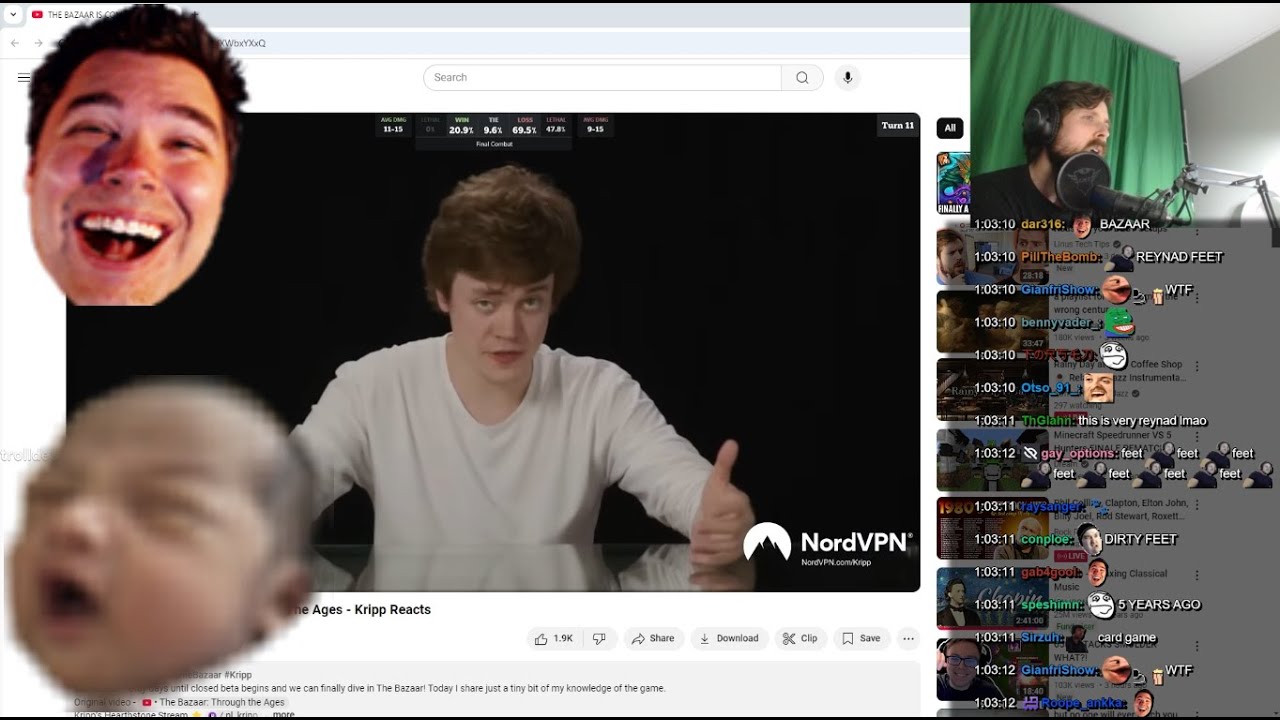Click the #Kripp hashtag
This screenshot has height=720, width=1280.
(238, 675)
